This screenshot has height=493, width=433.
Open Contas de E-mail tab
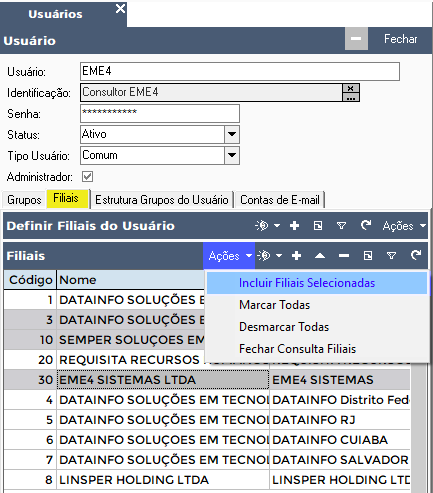click(x=280, y=200)
